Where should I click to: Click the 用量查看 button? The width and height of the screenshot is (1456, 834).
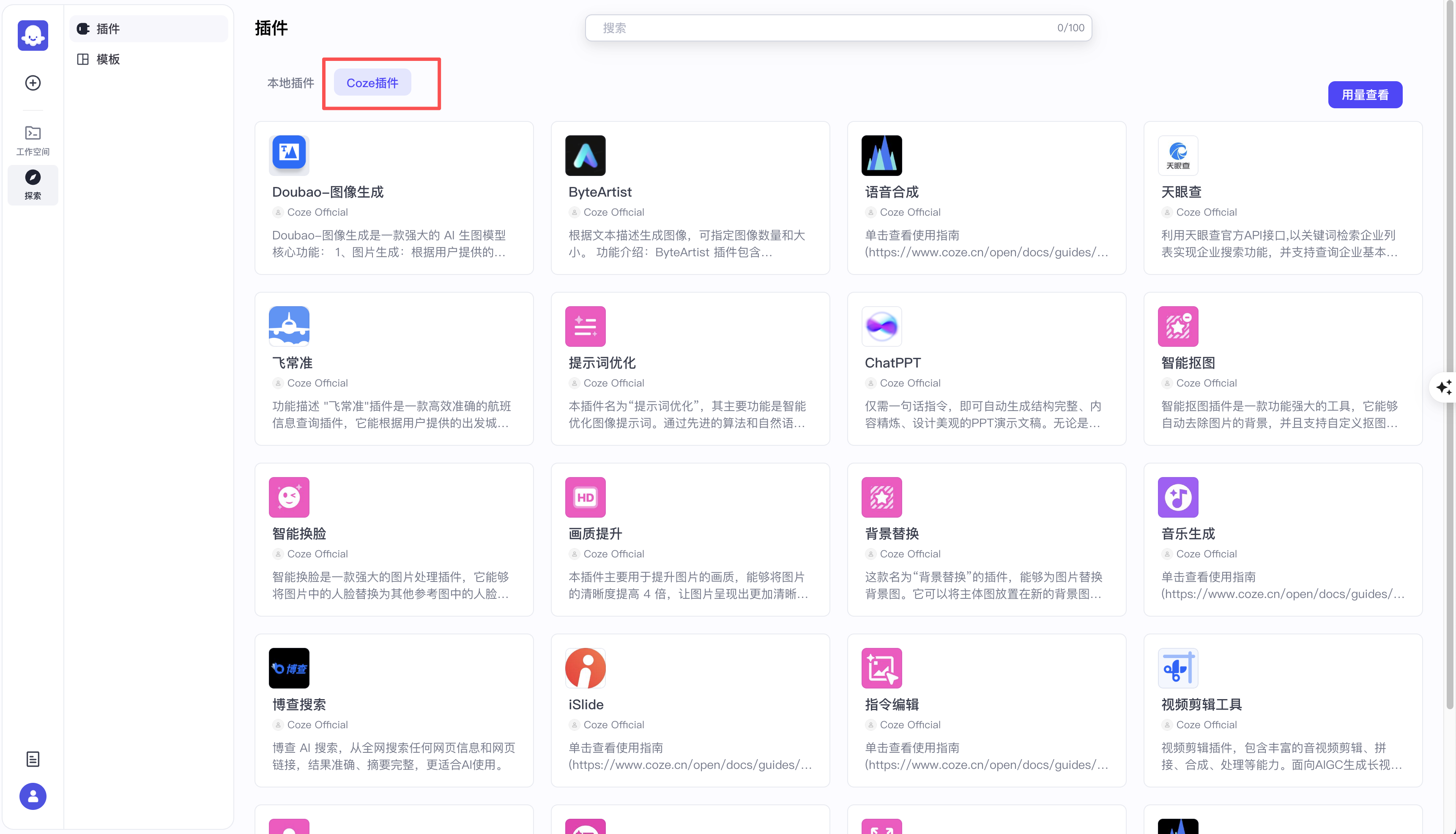pos(1365,94)
